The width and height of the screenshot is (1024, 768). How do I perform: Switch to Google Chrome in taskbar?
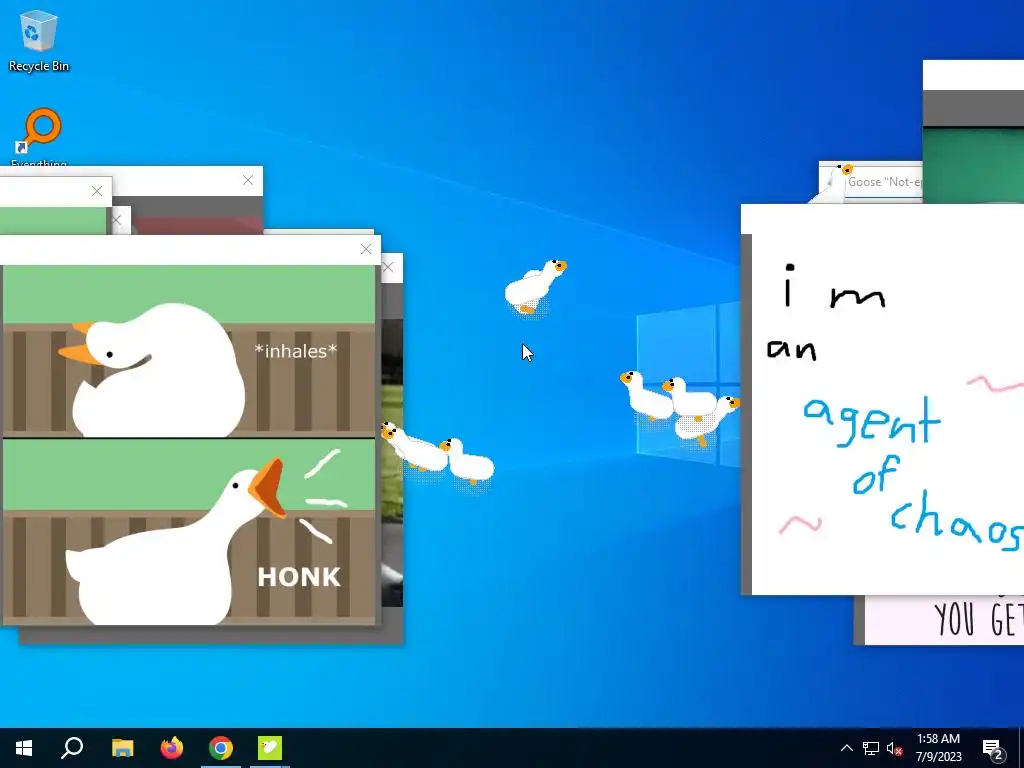click(x=221, y=748)
